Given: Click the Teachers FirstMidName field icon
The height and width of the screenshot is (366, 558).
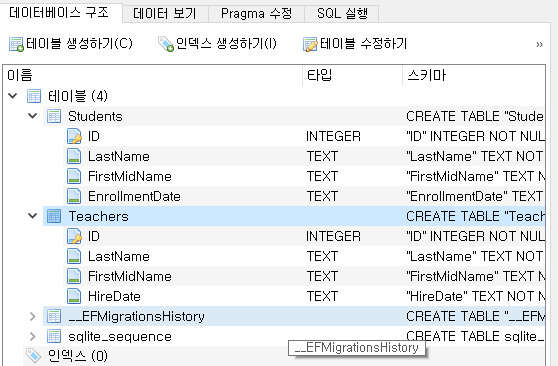Looking at the screenshot, I should [x=74, y=276].
